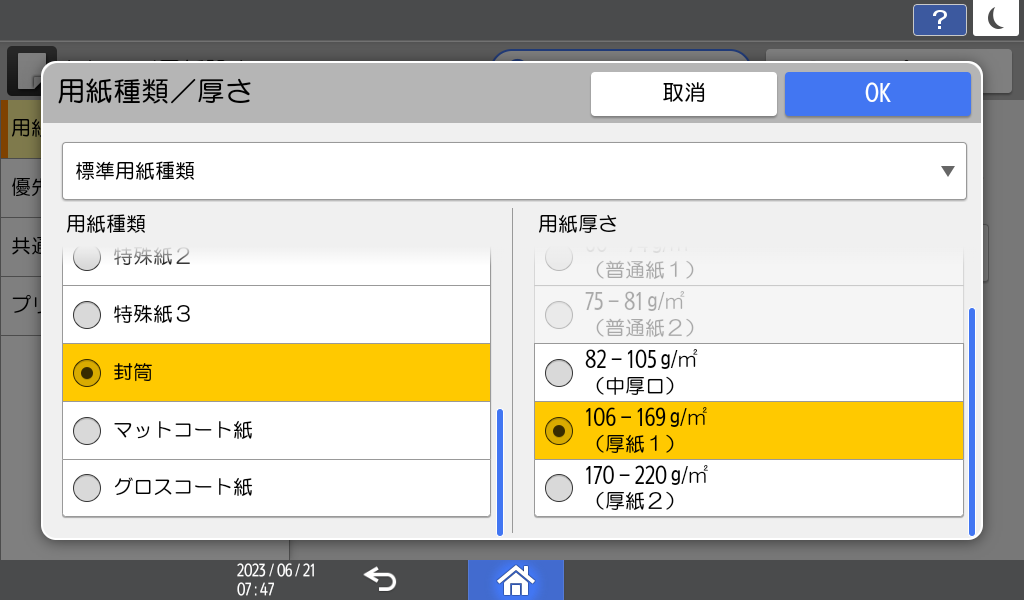Click the paper thickness list scrollbar

point(971,420)
